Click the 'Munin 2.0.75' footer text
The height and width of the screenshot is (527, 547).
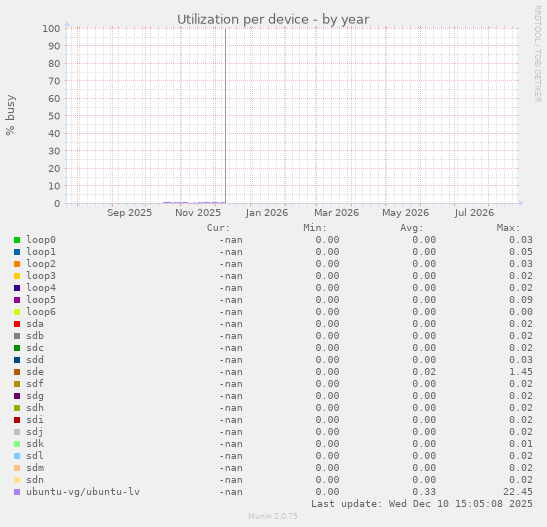pos(273,516)
